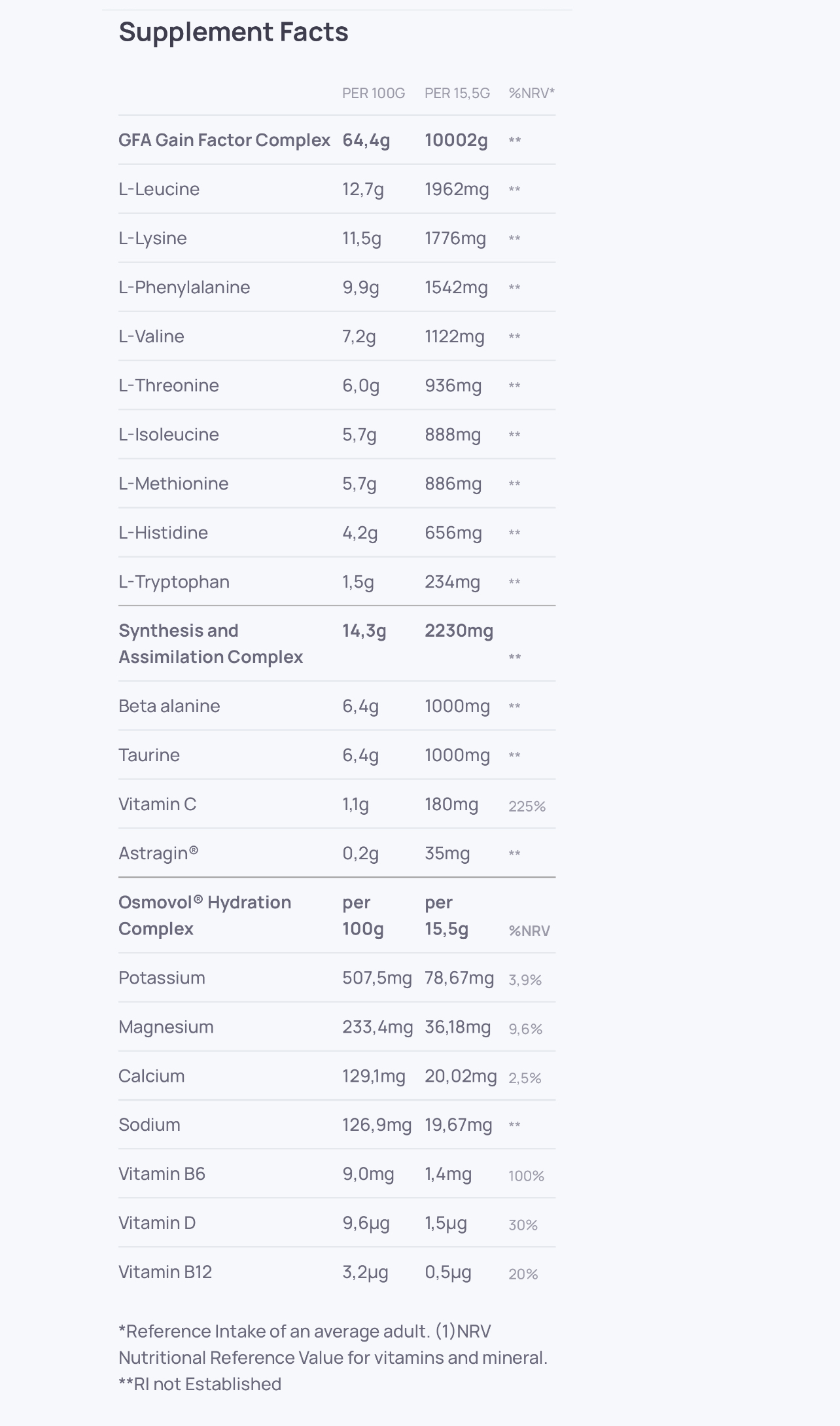Click the Vitamin B12 row label
Image resolution: width=840 pixels, height=1426 pixels.
coord(165,1272)
